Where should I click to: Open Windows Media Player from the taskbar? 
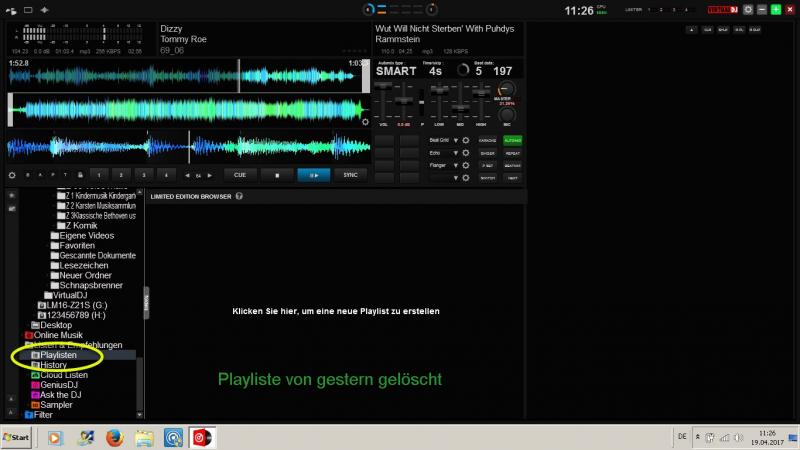pyautogui.click(x=56, y=438)
